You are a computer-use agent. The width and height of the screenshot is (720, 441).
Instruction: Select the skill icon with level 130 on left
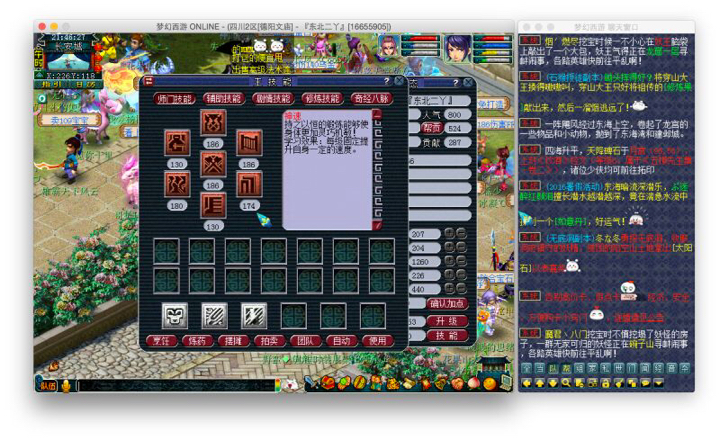pyautogui.click(x=177, y=142)
